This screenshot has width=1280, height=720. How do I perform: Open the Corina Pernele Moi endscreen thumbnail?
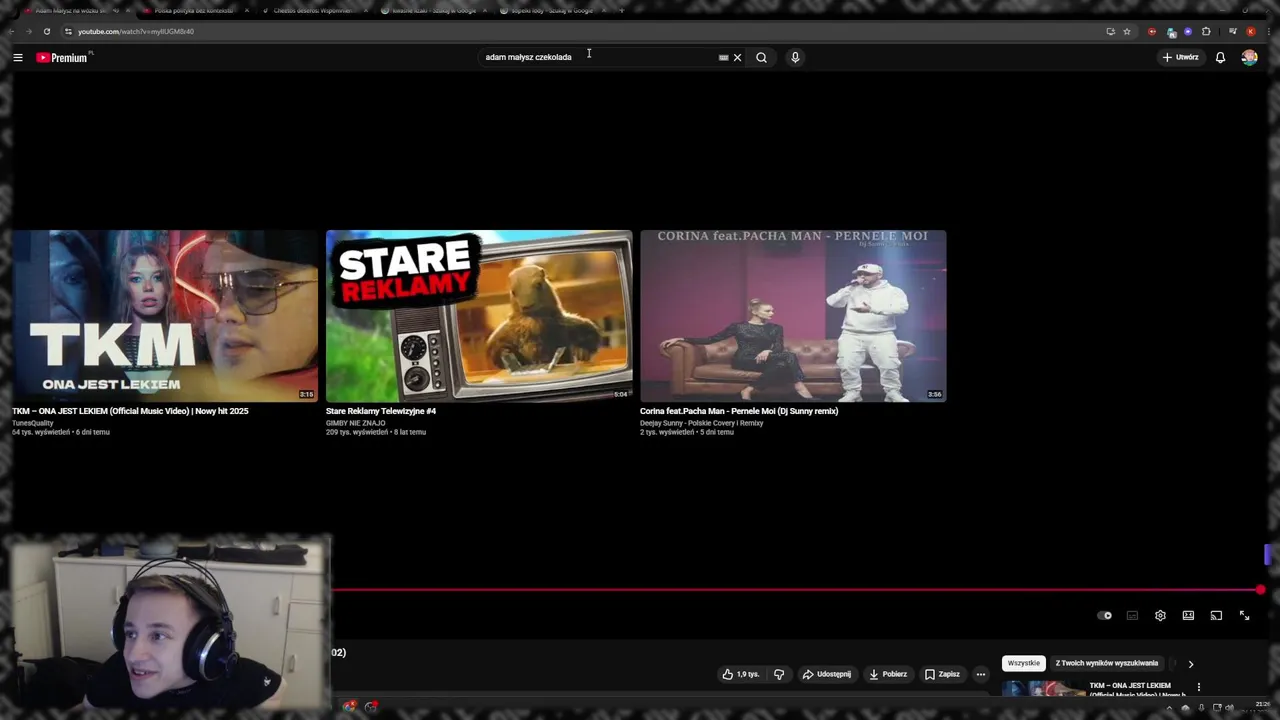coord(793,316)
